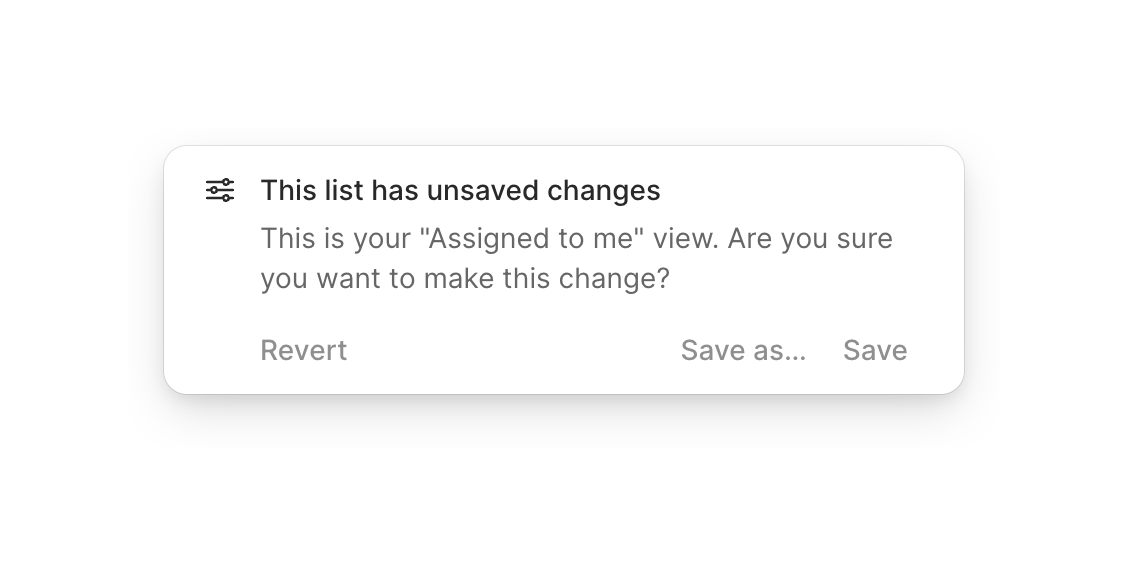Click the unsaved changes icon in the dialog
This screenshot has width=1128, height=576.
[x=220, y=190]
